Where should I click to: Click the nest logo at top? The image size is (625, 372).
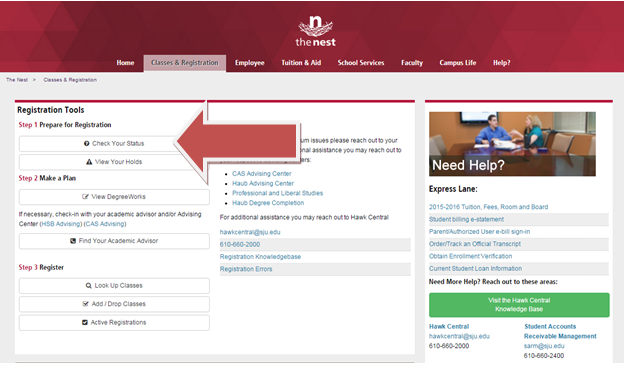pyautogui.click(x=315, y=31)
